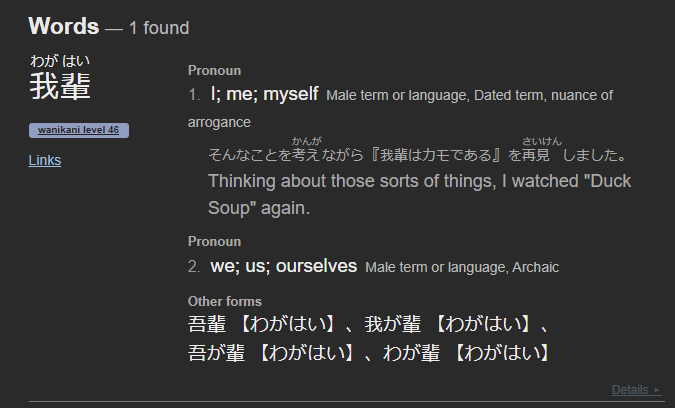The width and height of the screenshot is (675, 408).
Task: Select the alternate form 吾輩 【わがはい】
Action: coord(260,325)
